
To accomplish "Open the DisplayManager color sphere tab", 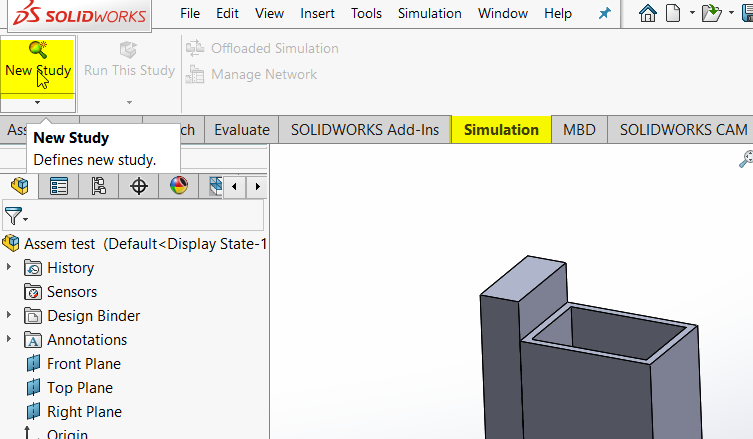I will 179,186.
